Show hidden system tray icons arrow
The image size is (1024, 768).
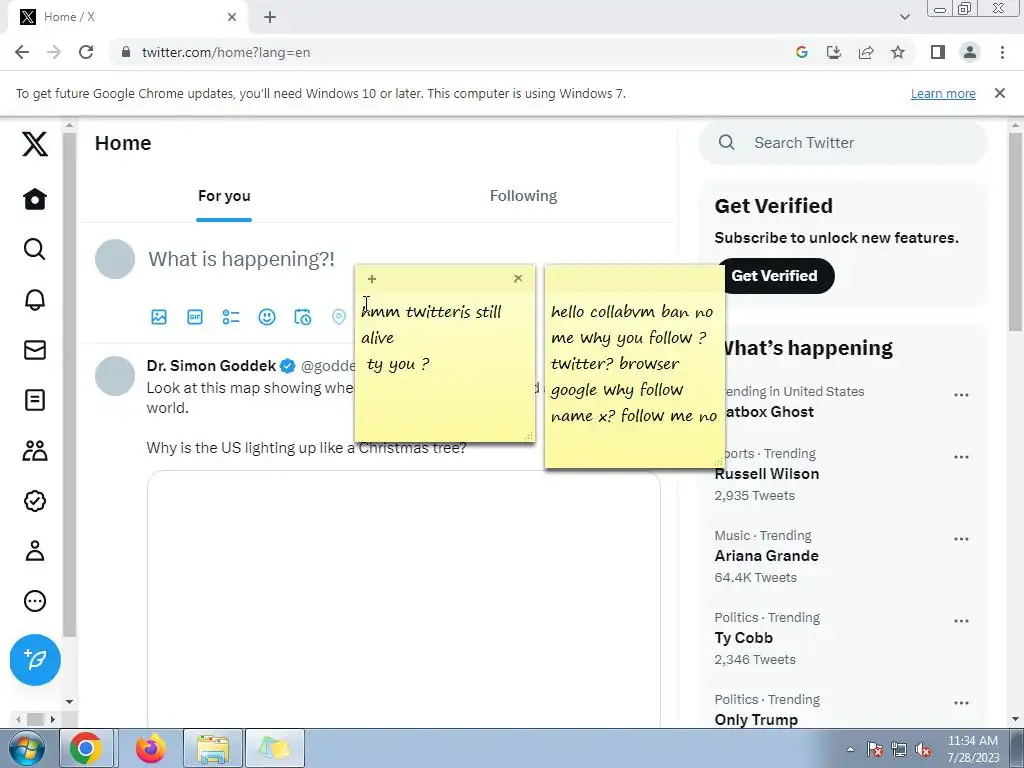(x=850, y=749)
